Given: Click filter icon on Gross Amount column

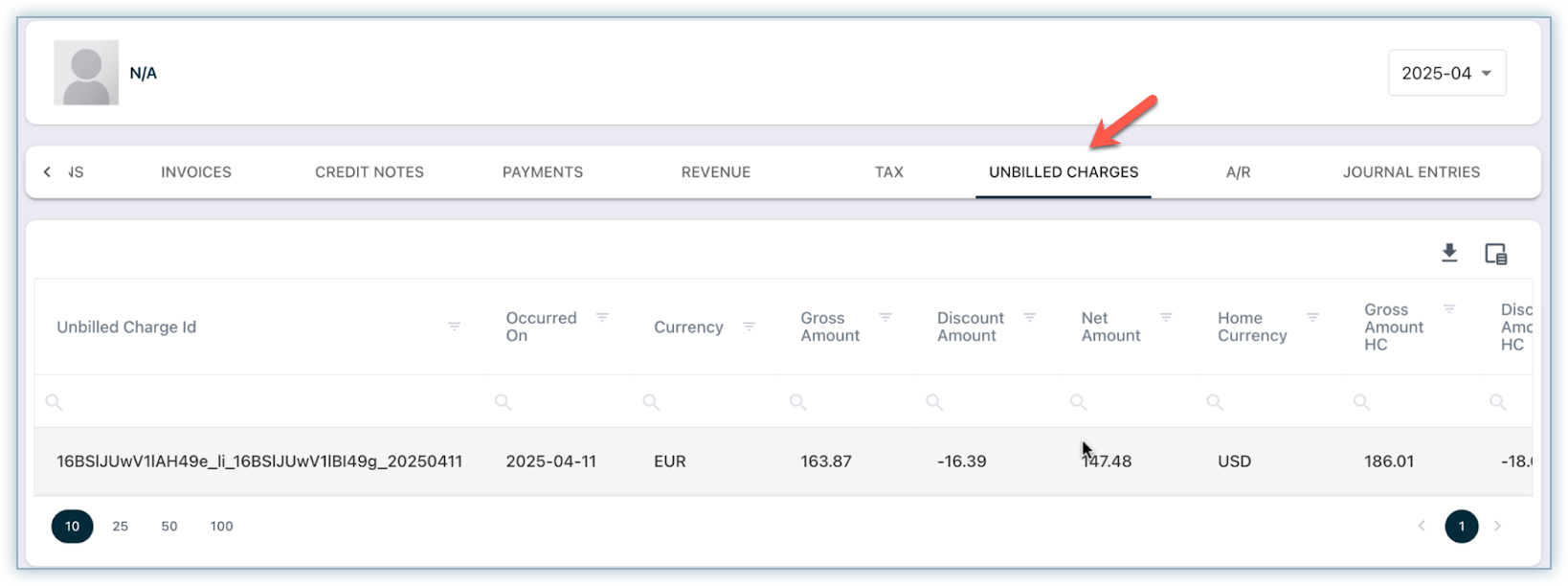Looking at the screenshot, I should point(885,318).
